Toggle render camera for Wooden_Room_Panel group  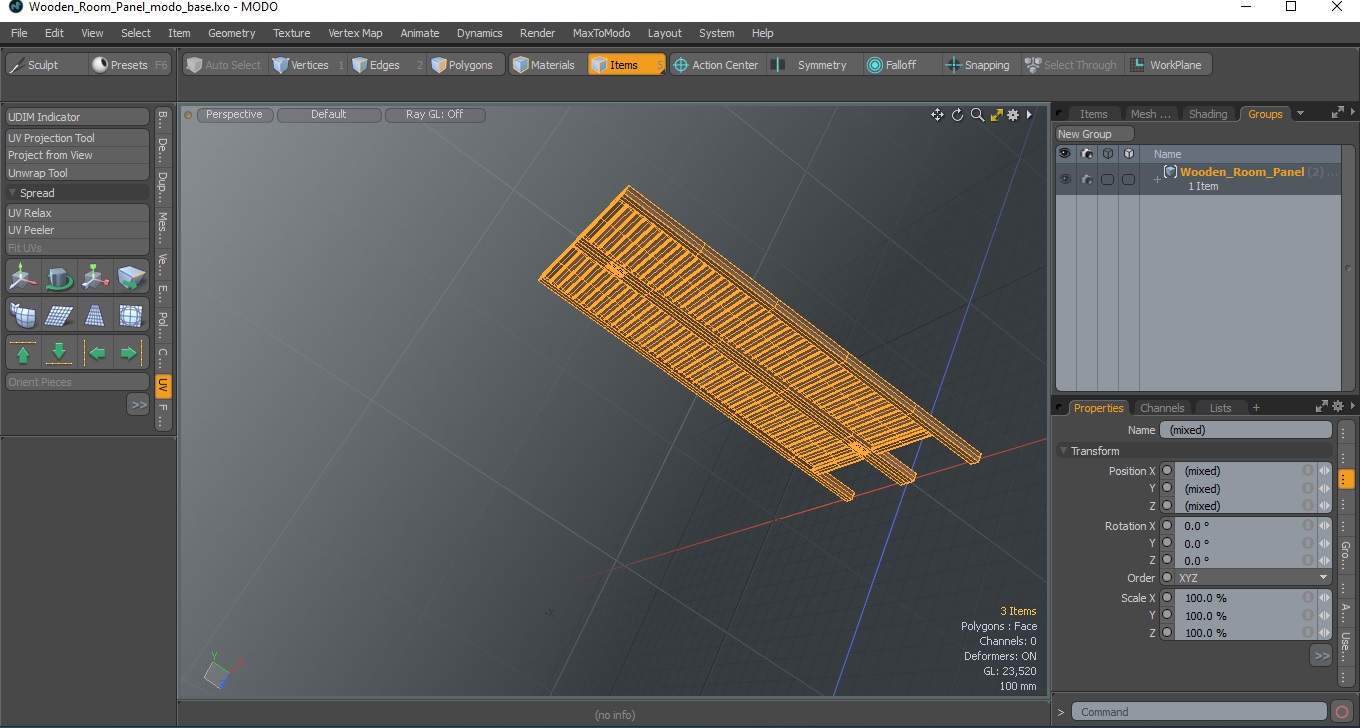[1086, 179]
